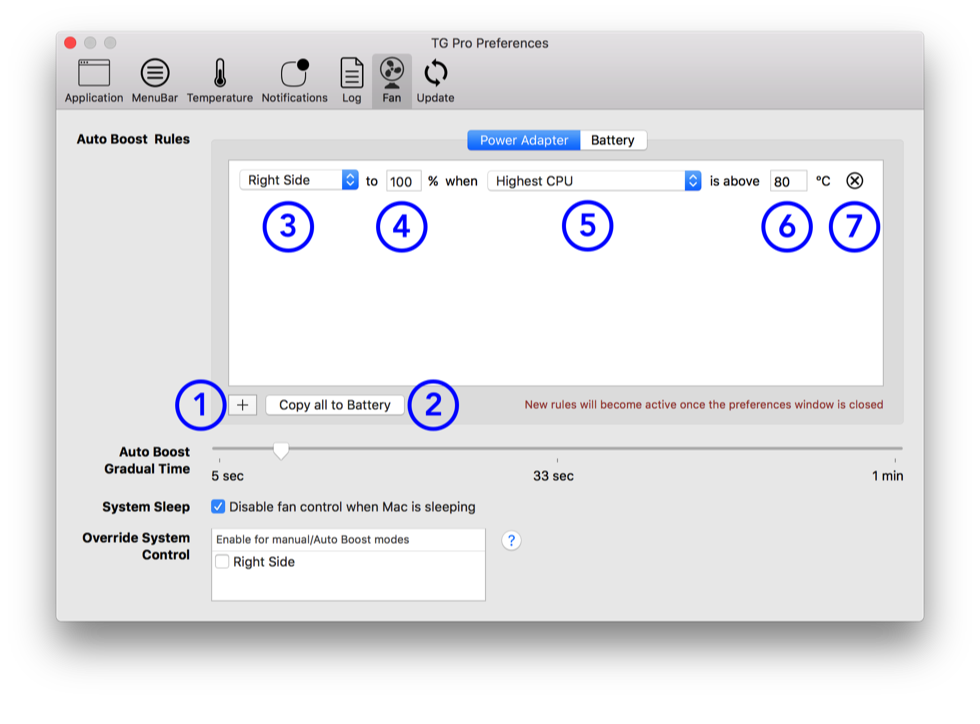Open the Application preferences pane
Viewport: 980px width, 724px height.
click(94, 81)
